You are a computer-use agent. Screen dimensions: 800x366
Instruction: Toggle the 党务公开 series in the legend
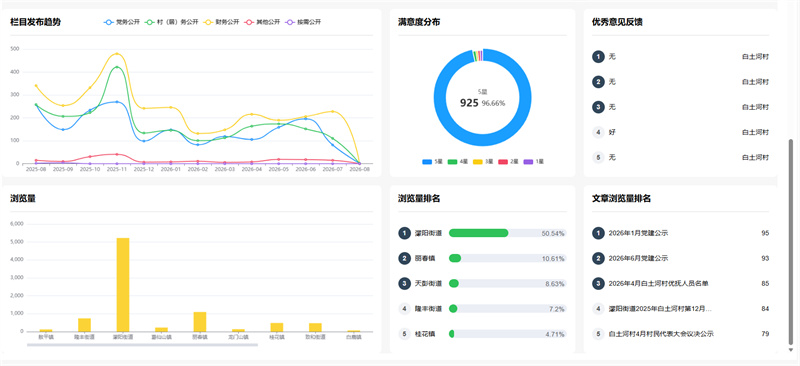(122, 22)
